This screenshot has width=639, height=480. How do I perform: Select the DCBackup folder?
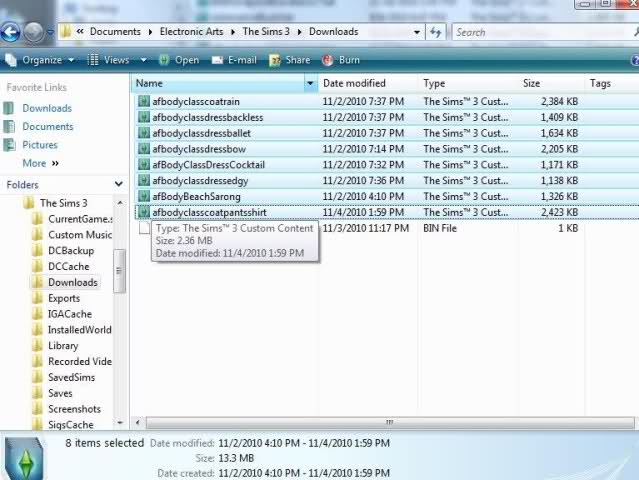click(71, 251)
